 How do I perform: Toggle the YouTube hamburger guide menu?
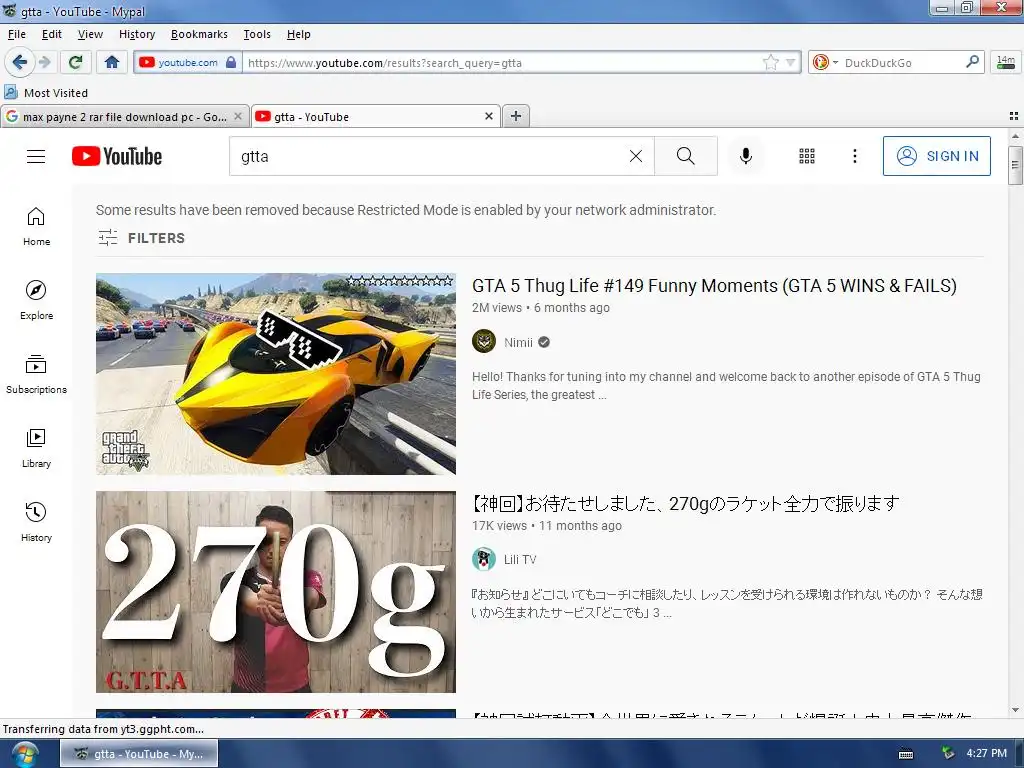tap(36, 156)
